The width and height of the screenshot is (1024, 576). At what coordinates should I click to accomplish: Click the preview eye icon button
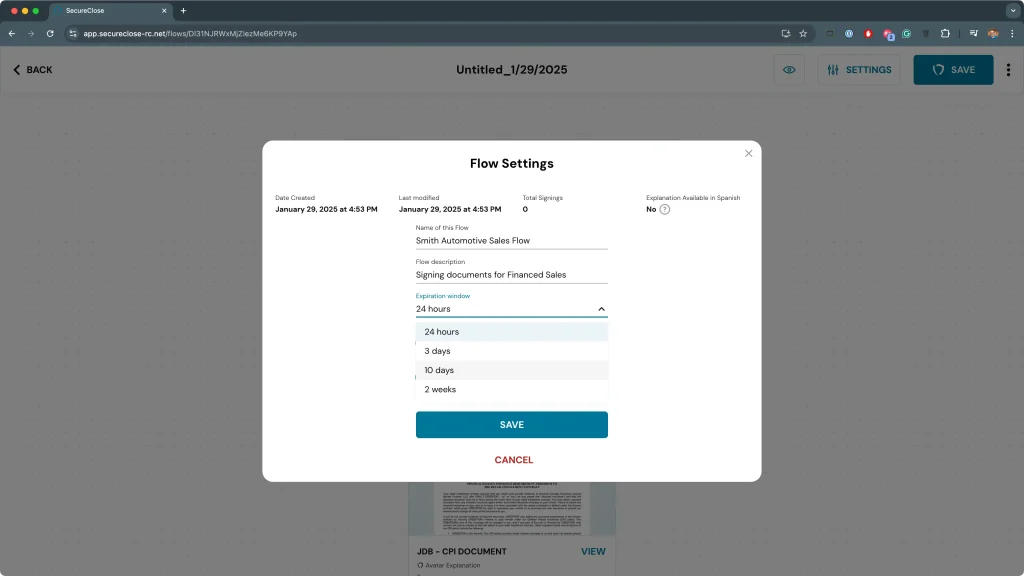click(790, 70)
